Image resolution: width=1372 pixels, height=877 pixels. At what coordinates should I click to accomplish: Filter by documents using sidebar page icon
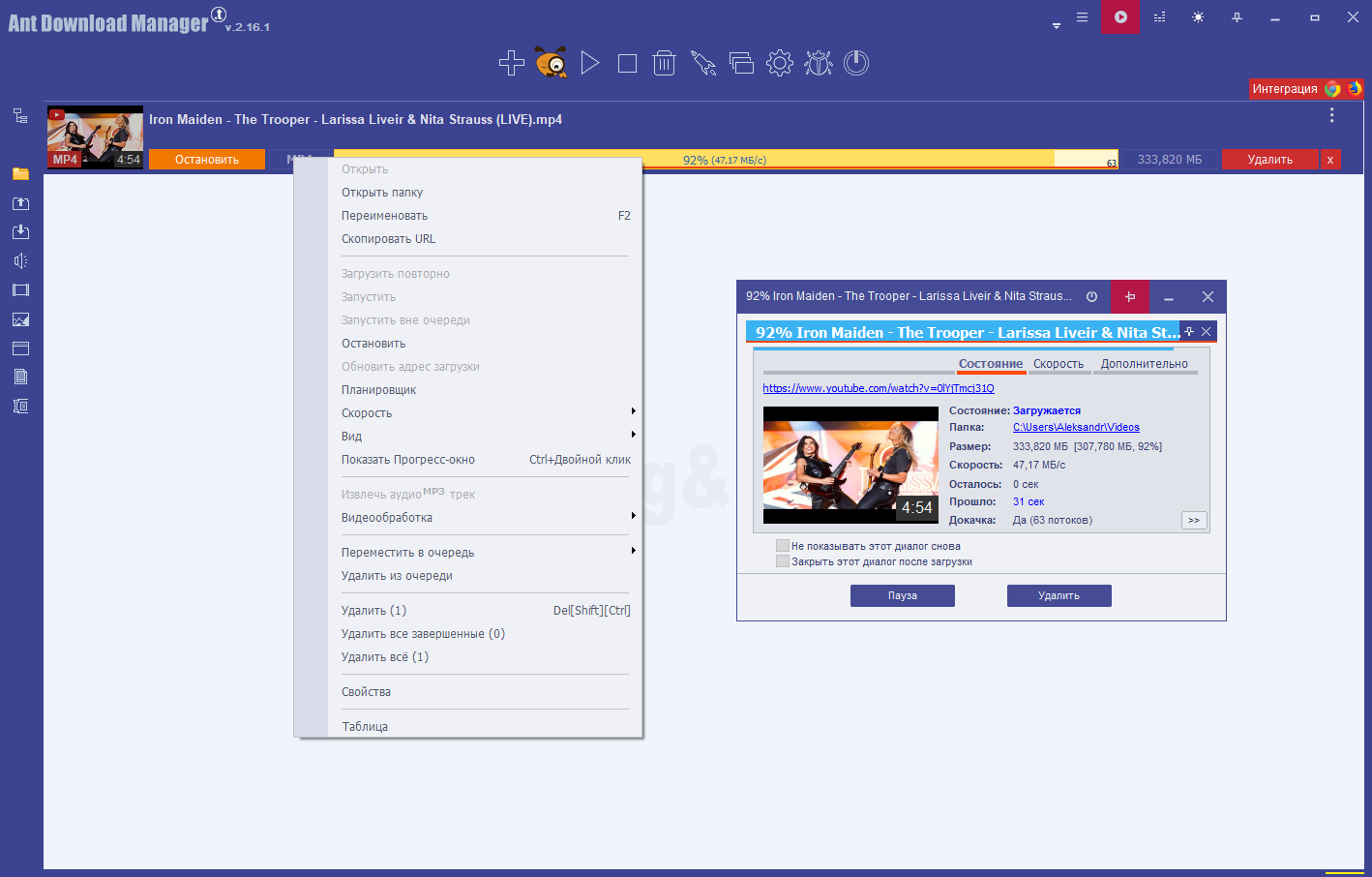tap(20, 378)
